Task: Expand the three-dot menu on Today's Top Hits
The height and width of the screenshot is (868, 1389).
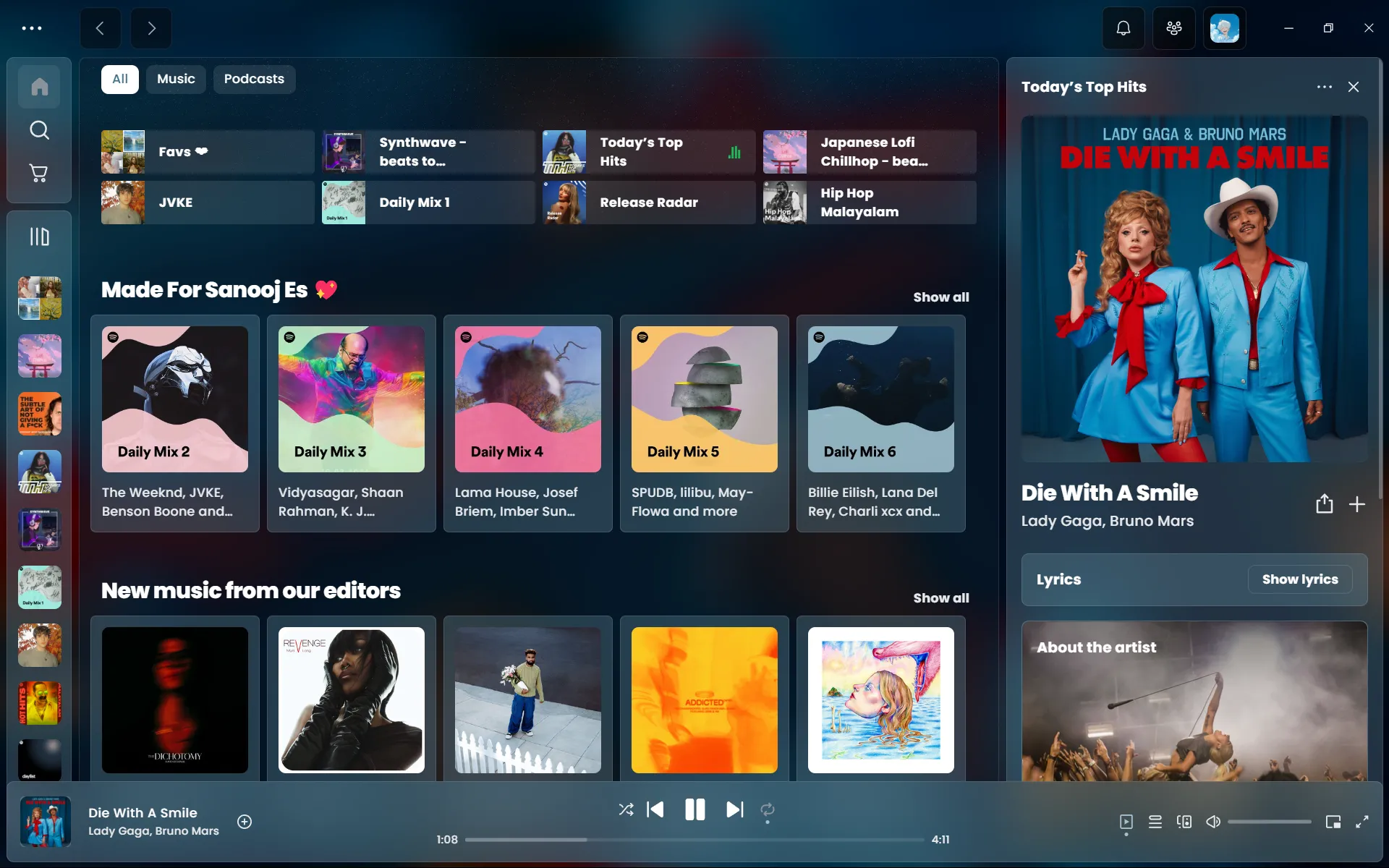Action: [1322, 88]
